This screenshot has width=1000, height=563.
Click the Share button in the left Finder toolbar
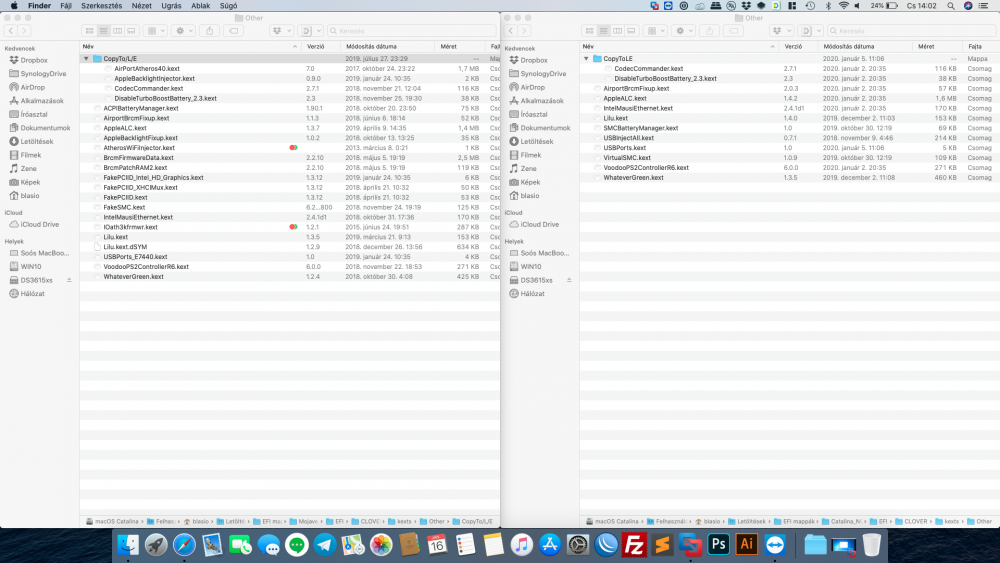211,31
